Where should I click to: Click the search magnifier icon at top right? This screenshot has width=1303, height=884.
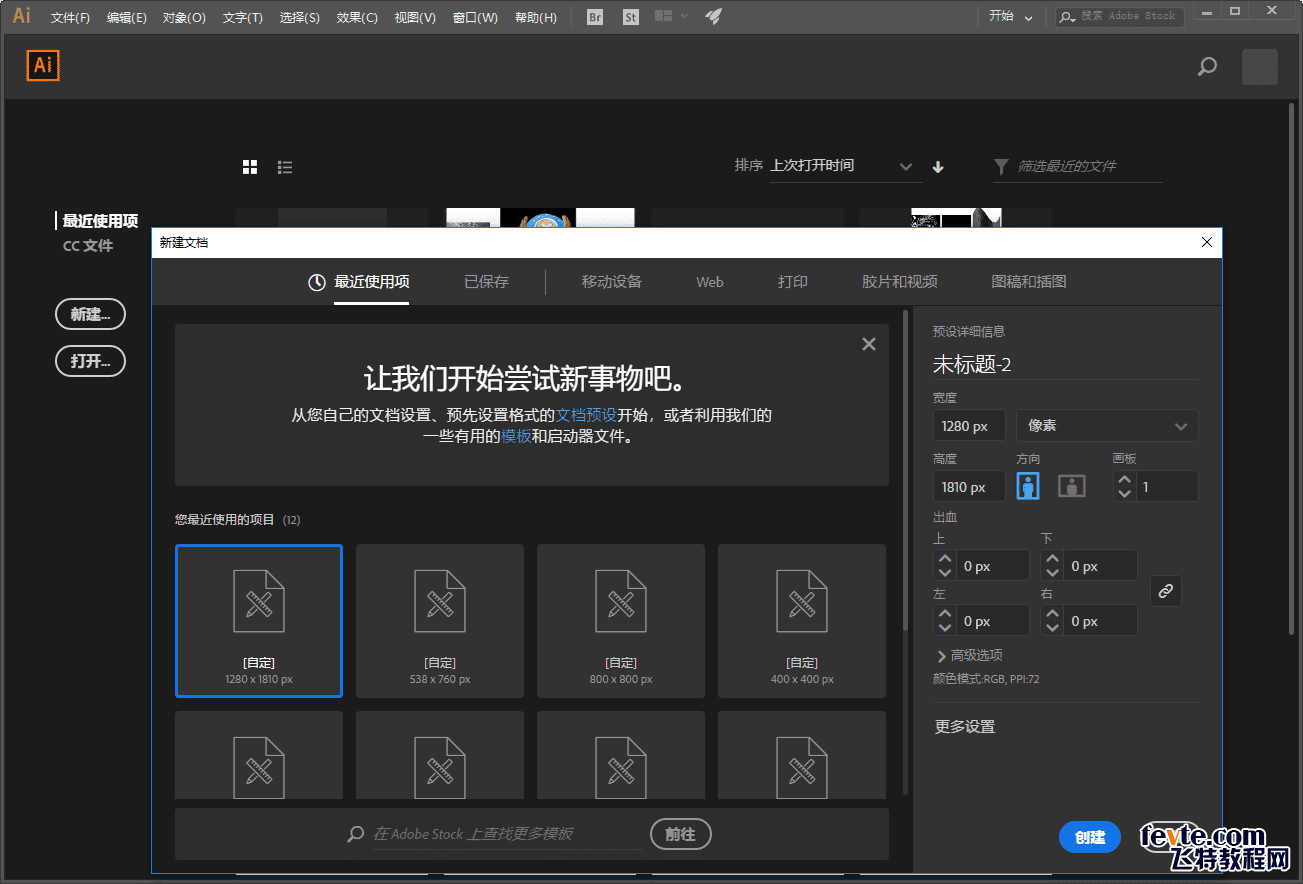point(1207,67)
